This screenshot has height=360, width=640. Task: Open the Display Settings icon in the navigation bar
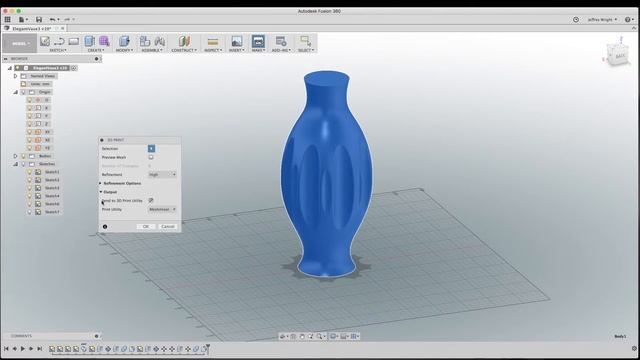pyautogui.click(x=333, y=336)
